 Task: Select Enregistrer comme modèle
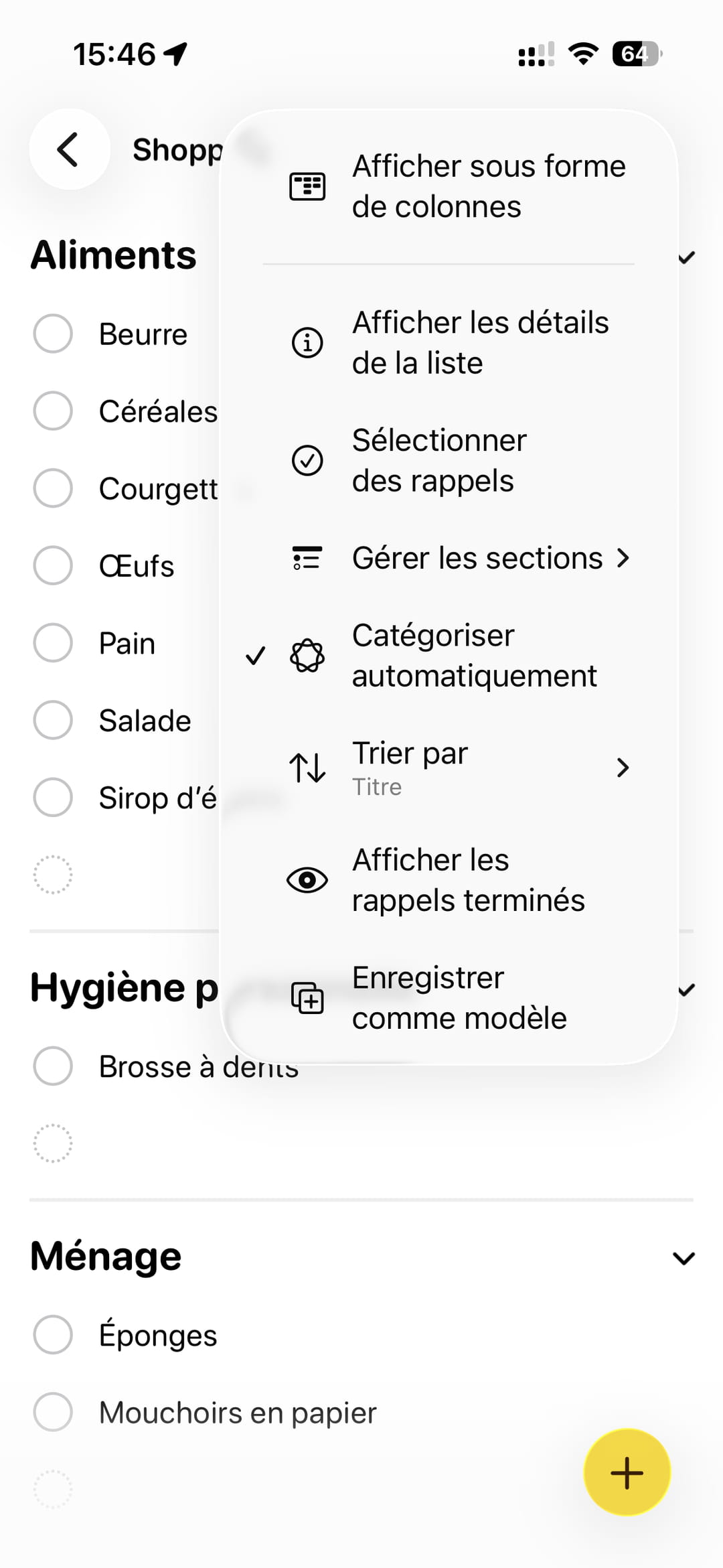coord(459,998)
